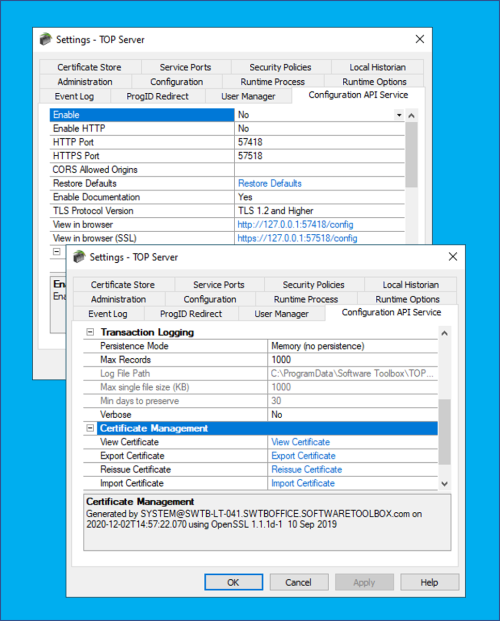Collapse the section expander in the back window
Image resolution: width=500 pixels, height=621 pixels.
pos(57,252)
